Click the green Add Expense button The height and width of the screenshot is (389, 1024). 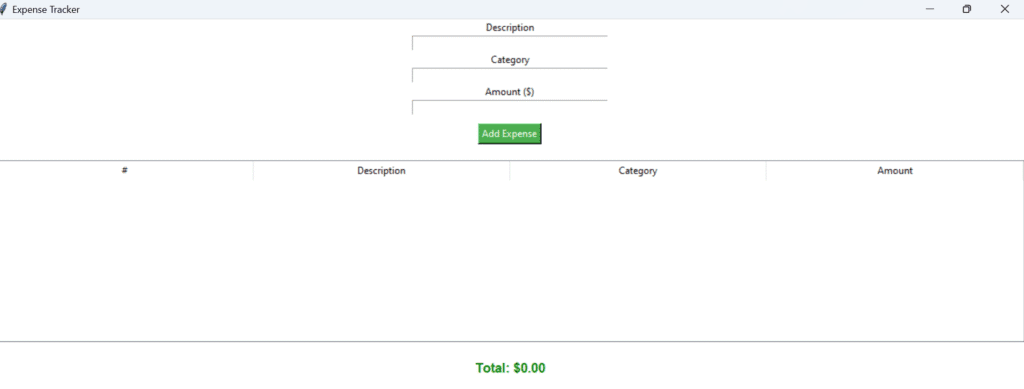tap(509, 134)
